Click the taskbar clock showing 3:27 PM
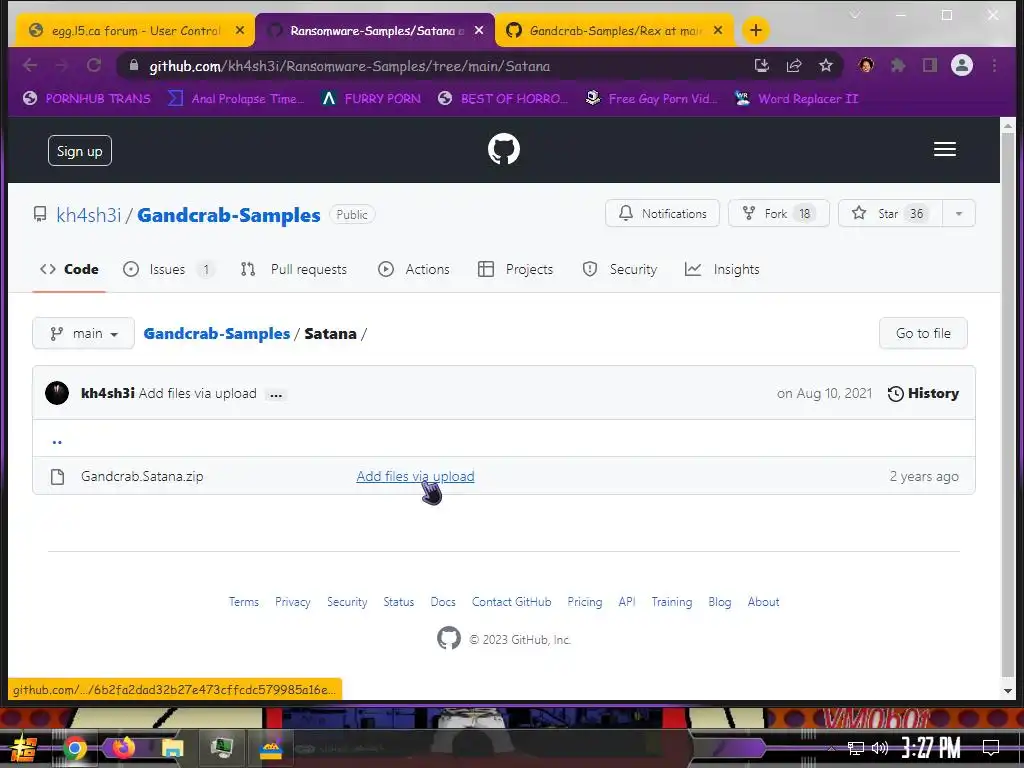 click(x=931, y=747)
